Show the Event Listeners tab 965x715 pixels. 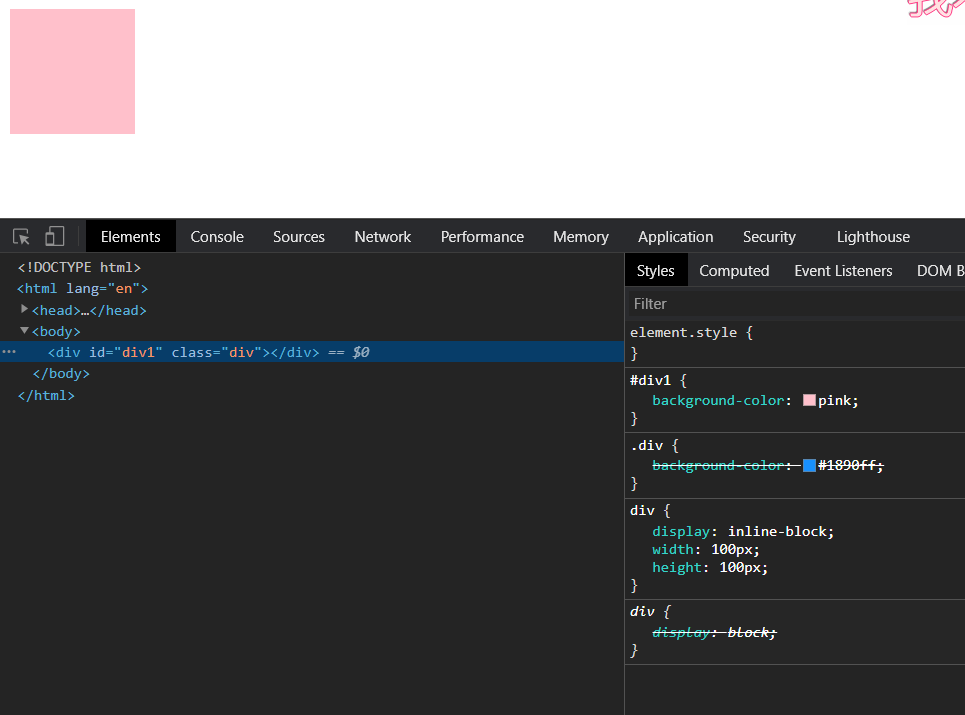click(843, 271)
